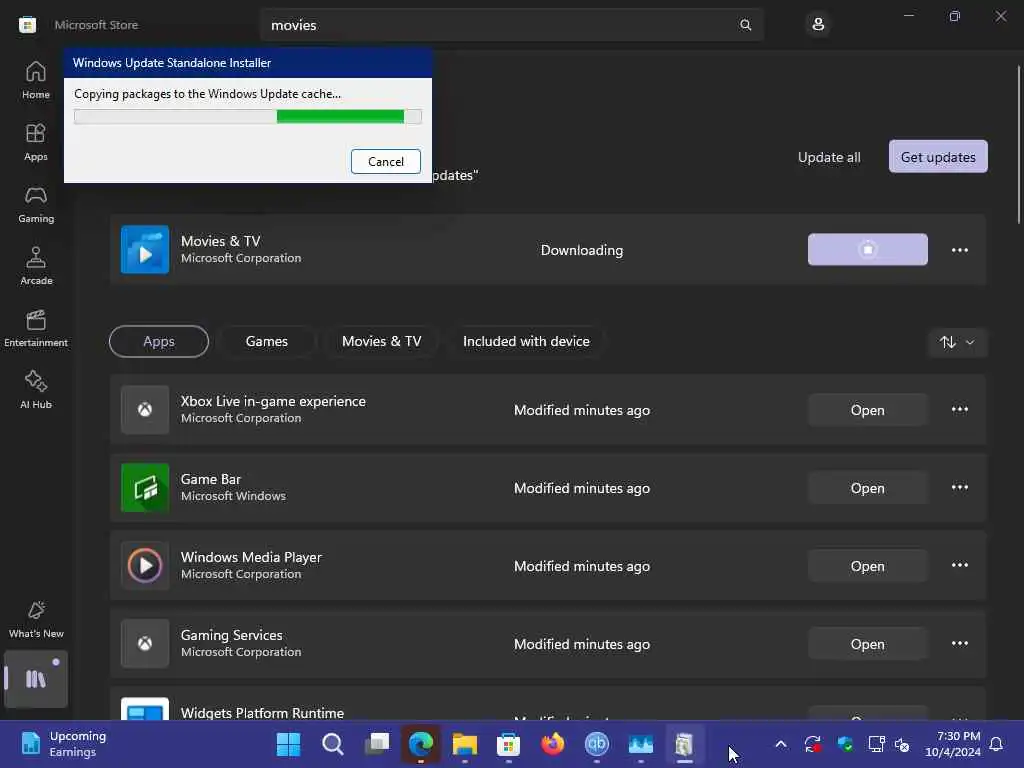Click Widgets Platform Runtime row title
The width and height of the screenshot is (1024, 768).
(x=262, y=713)
